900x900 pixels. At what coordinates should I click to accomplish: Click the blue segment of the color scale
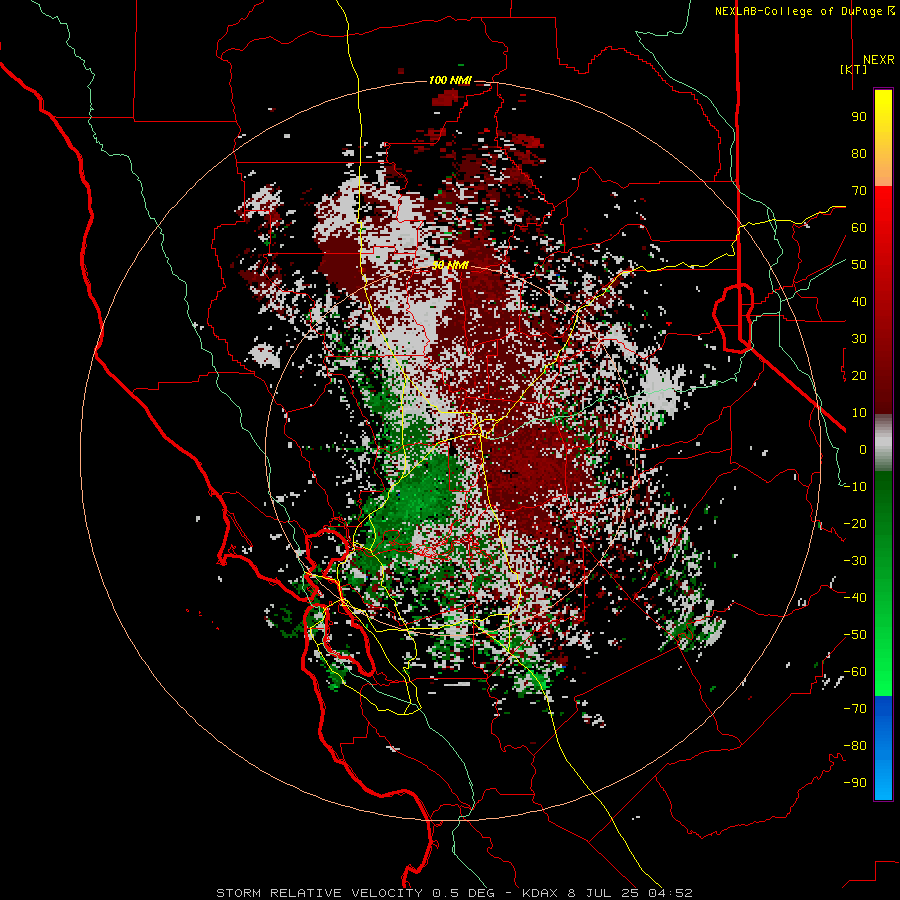tap(883, 748)
